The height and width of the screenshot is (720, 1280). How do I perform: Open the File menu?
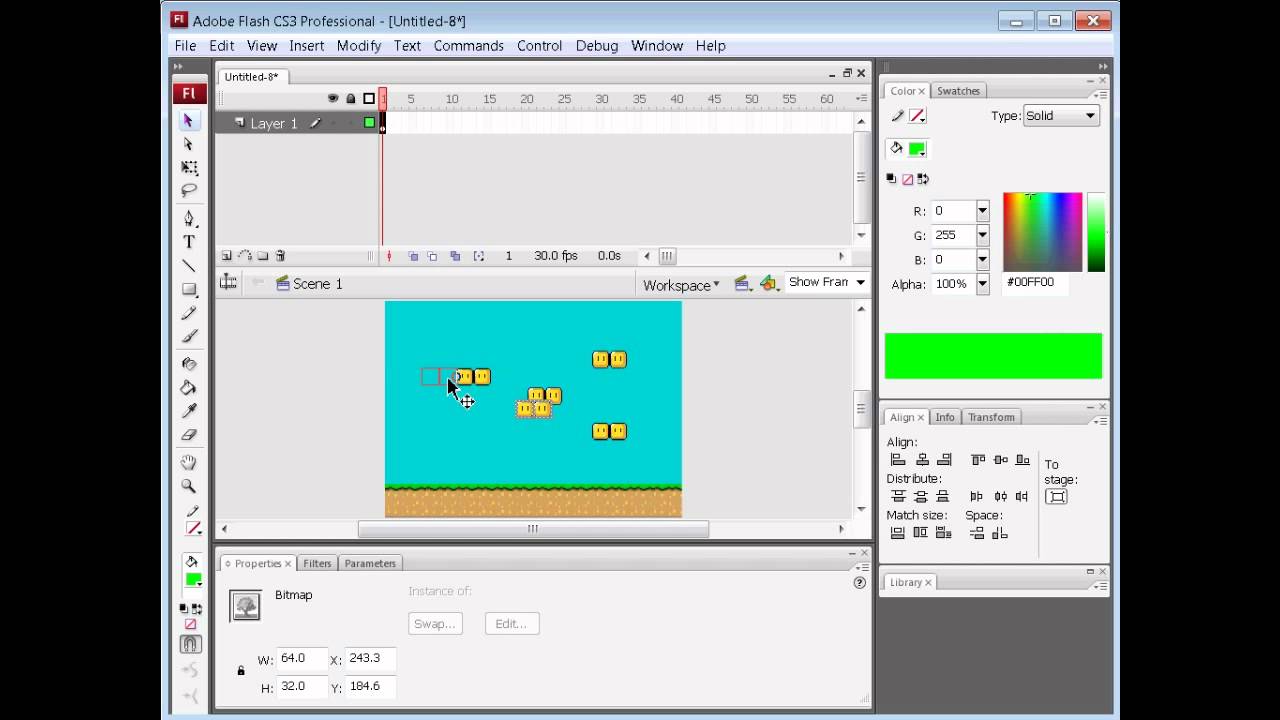pos(185,46)
